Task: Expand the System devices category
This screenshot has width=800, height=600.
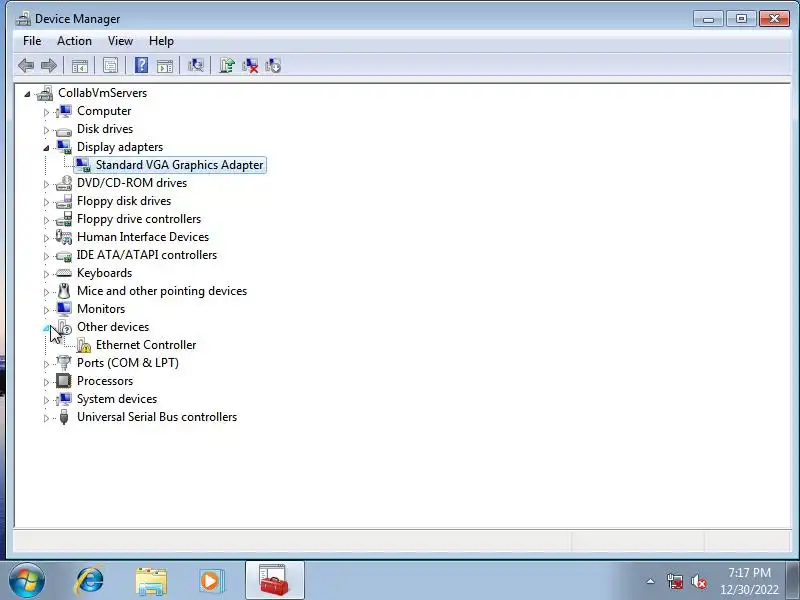Action: pyautogui.click(x=46, y=400)
